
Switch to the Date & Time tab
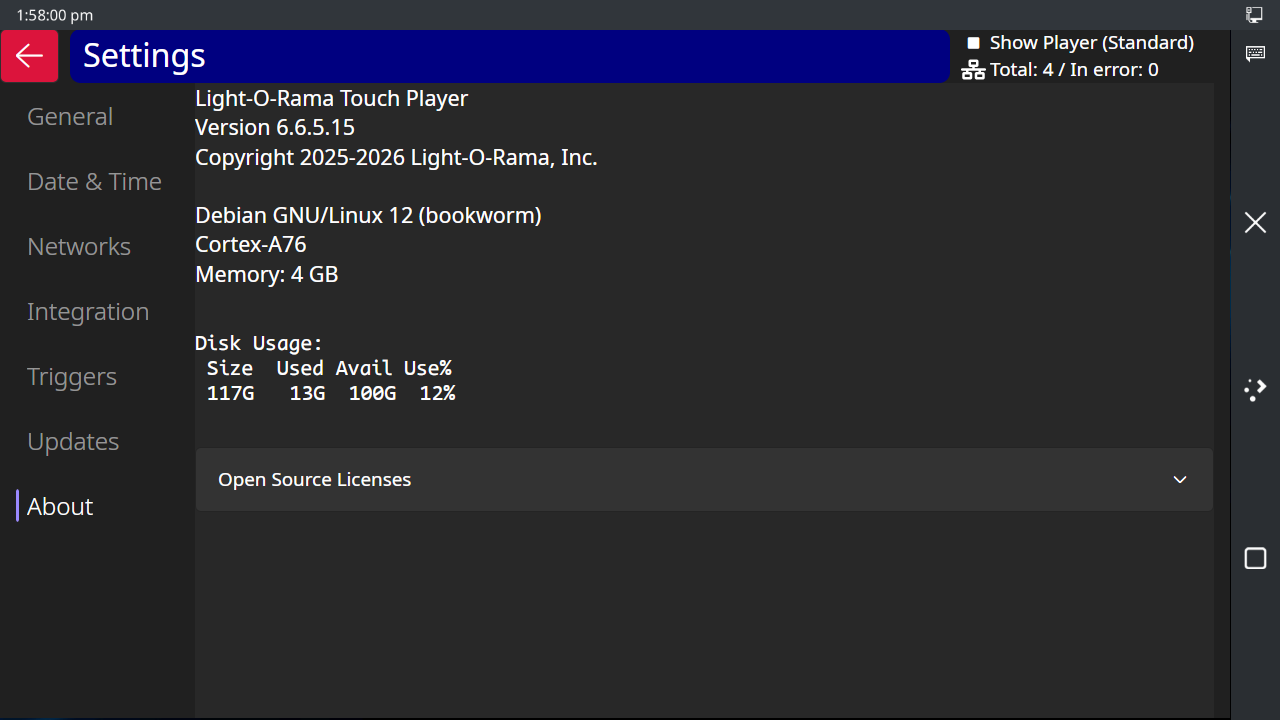94,182
